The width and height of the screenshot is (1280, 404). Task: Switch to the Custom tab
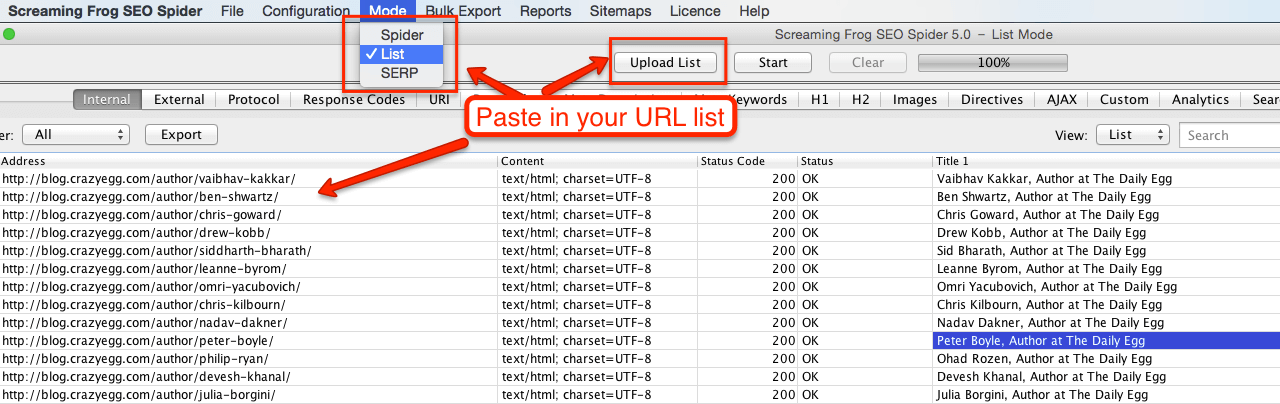point(1124,99)
